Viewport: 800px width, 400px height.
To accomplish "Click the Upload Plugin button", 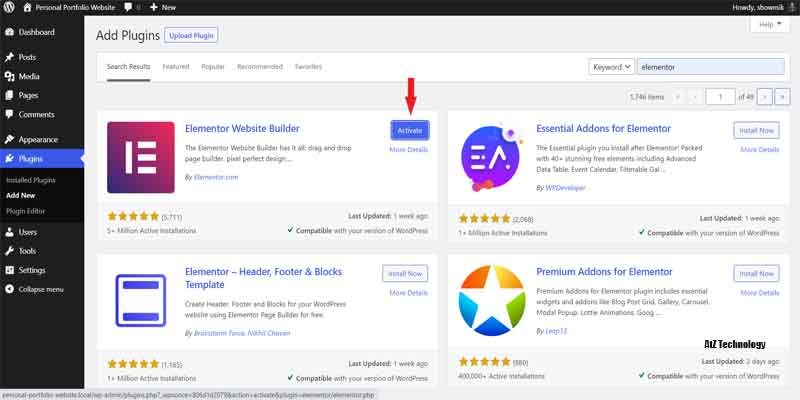I will (x=191, y=36).
